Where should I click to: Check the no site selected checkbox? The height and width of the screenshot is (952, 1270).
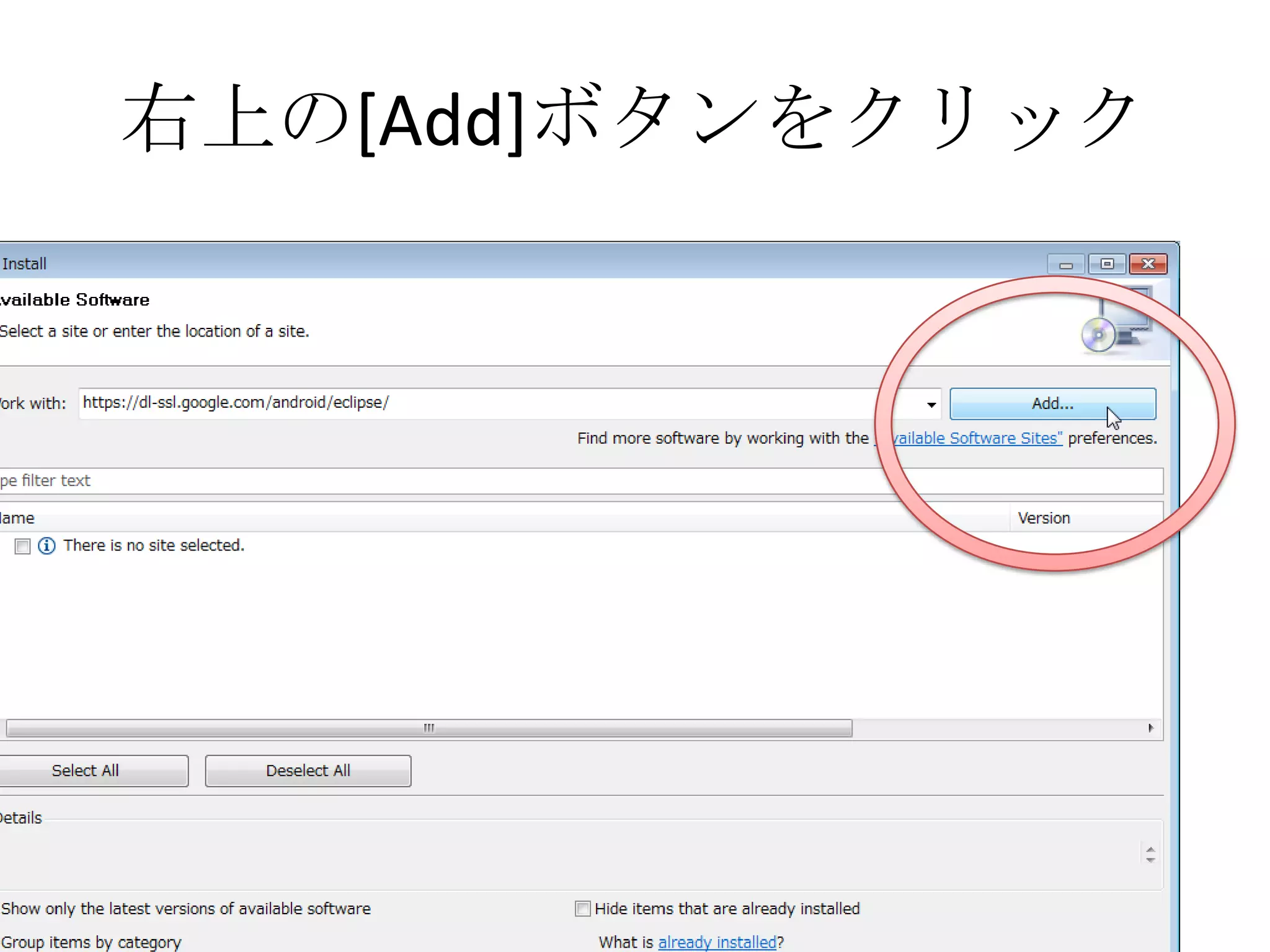[23, 546]
